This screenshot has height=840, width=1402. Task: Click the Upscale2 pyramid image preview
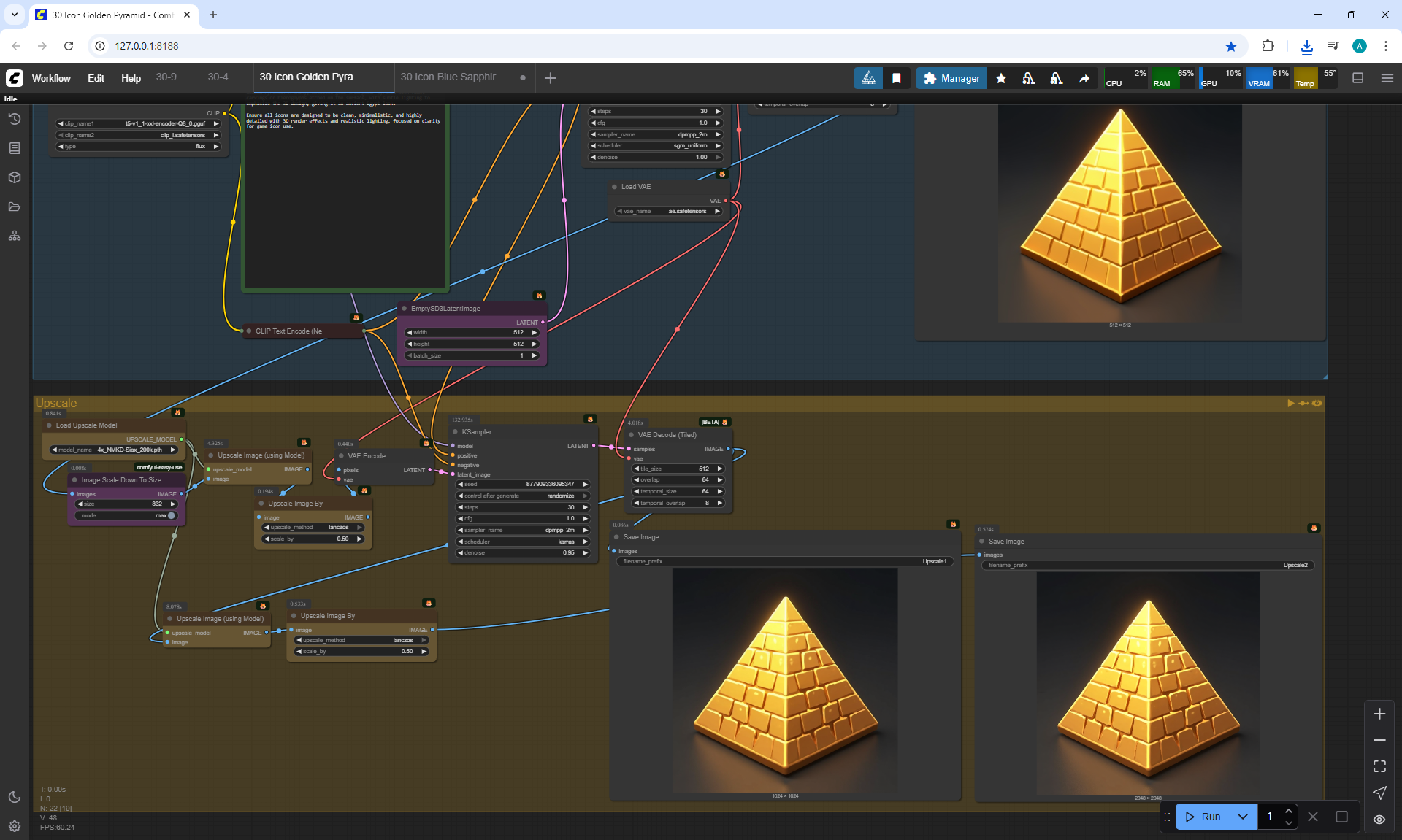(1148, 682)
